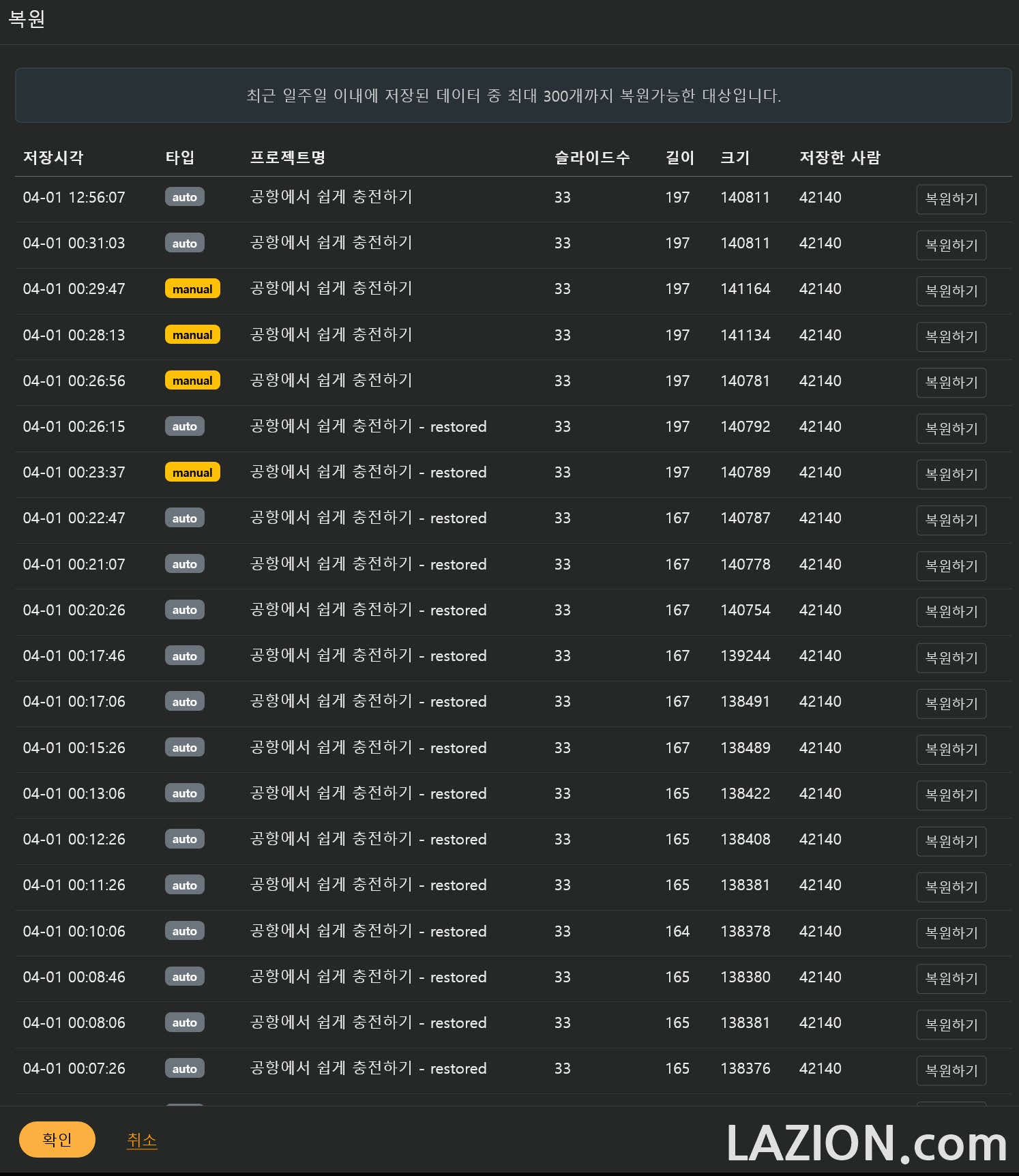The image size is (1019, 1176).
Task: Click size value 141134
Action: pyautogui.click(x=745, y=335)
